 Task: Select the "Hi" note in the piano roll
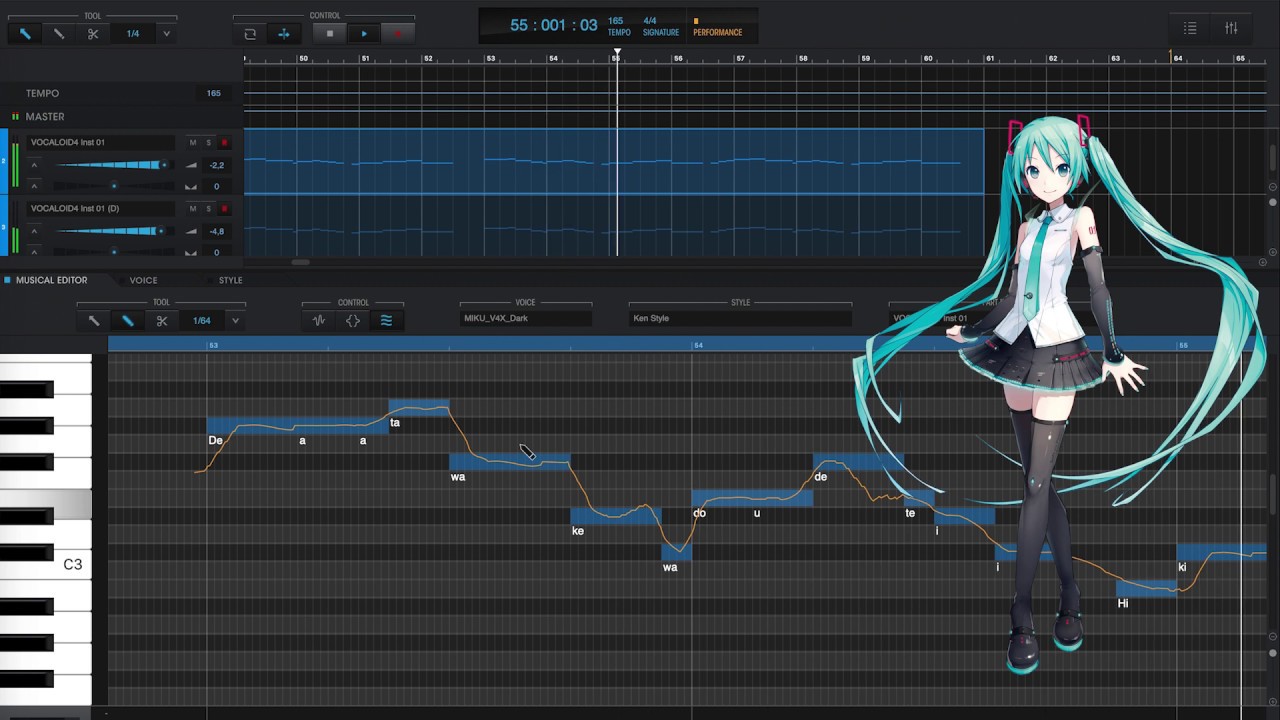pyautogui.click(x=1146, y=588)
